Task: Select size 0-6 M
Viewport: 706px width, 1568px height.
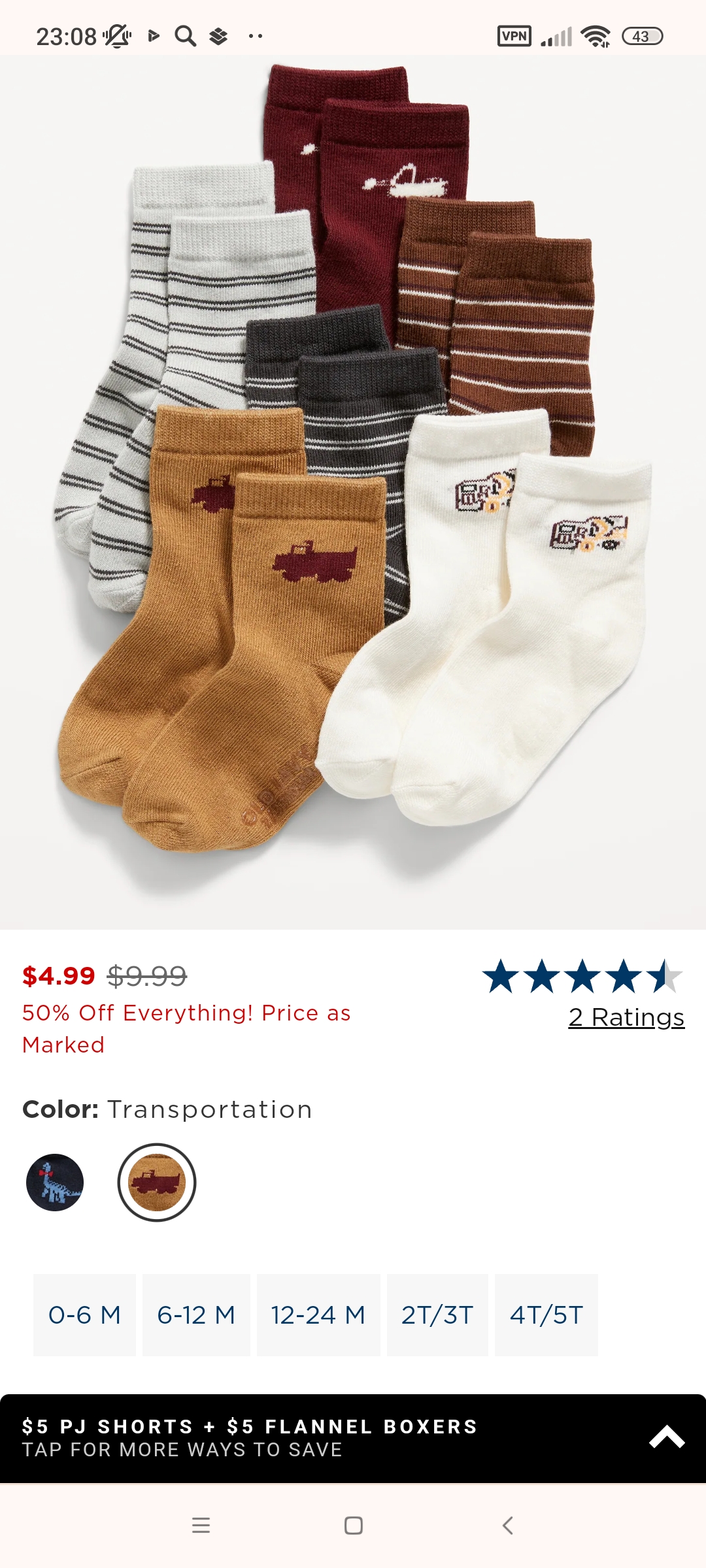Action: point(85,1315)
